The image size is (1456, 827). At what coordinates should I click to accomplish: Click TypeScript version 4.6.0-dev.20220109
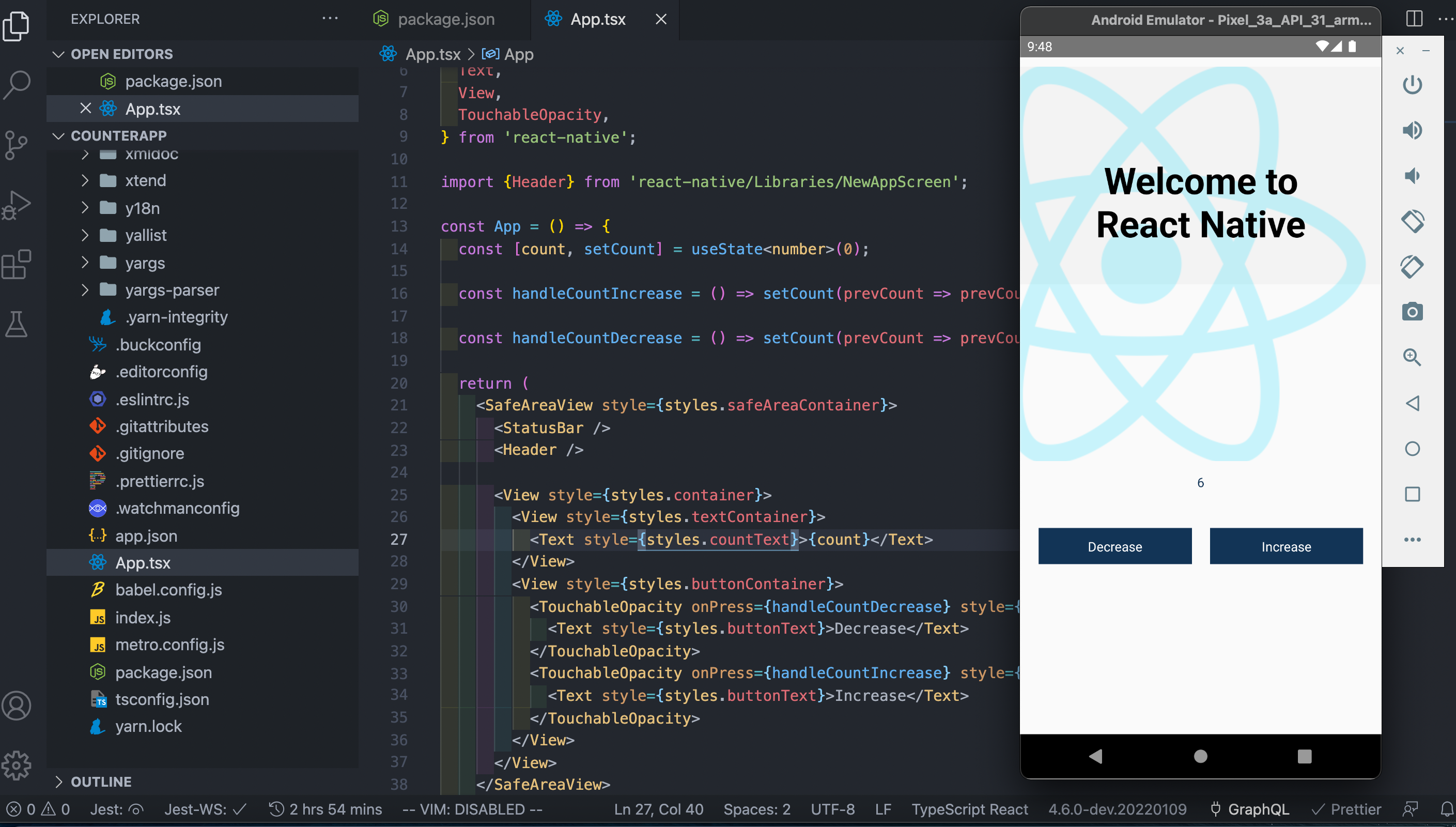(x=1117, y=809)
